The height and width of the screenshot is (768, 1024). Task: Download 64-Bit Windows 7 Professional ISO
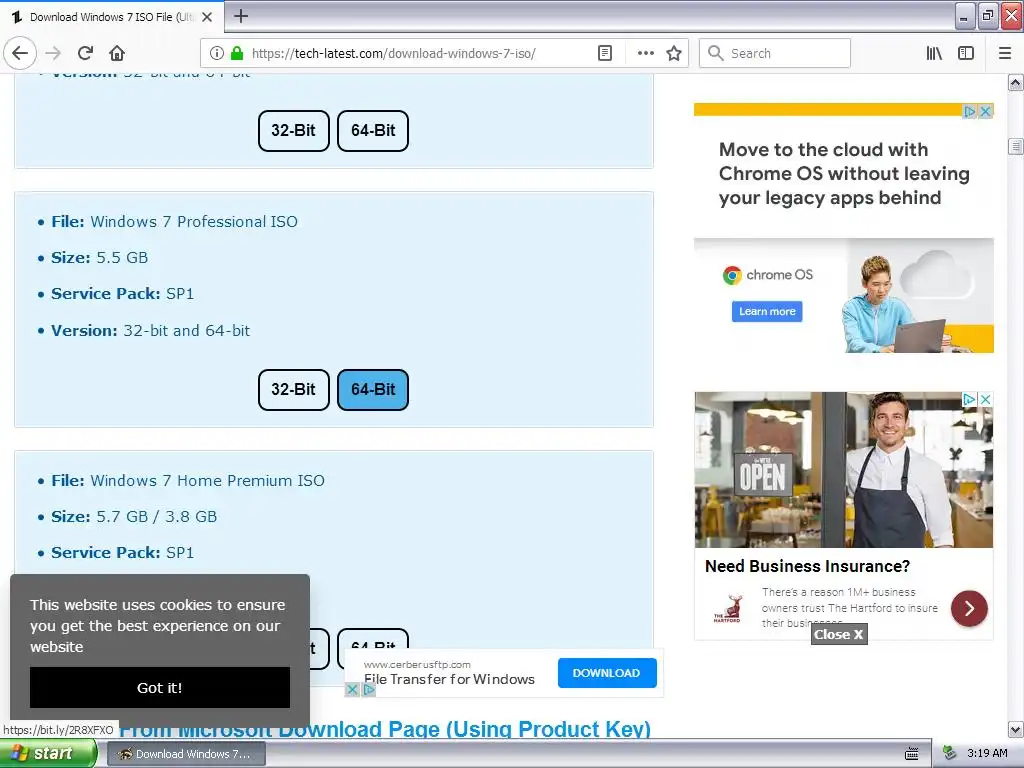click(373, 390)
